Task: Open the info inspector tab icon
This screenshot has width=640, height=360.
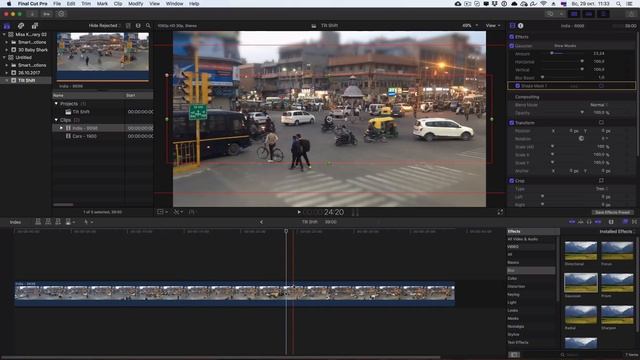Action: (520, 26)
